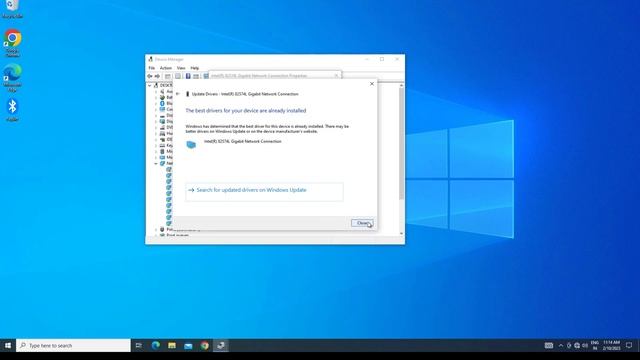This screenshot has height=360, width=640.
Task: Click the show/hide console tree toolbar icon
Action: click(167, 76)
